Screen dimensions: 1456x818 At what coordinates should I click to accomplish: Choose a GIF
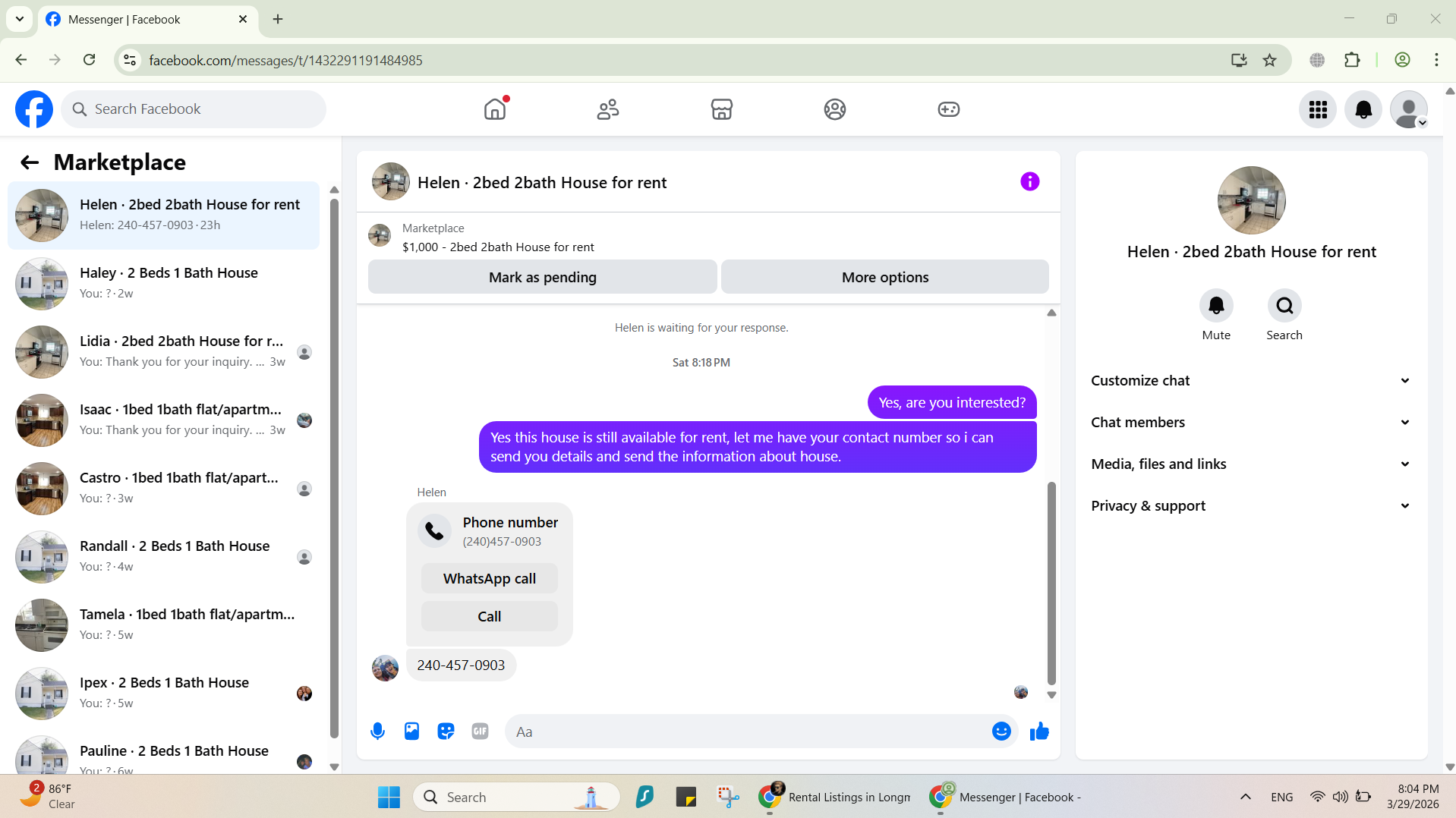click(480, 731)
